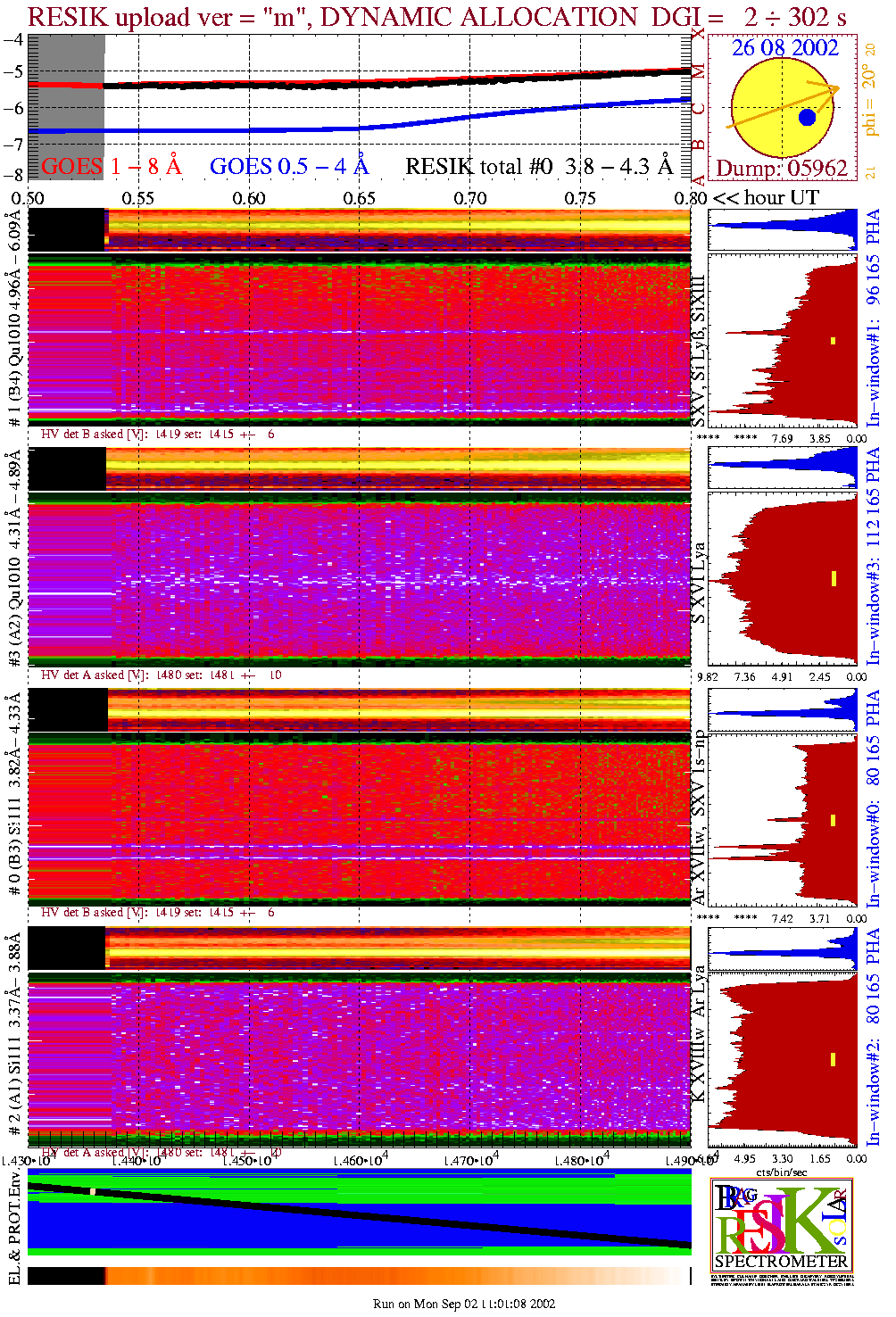
Task: Open the RESIK Spectrometer logo
Action: pos(781,1223)
